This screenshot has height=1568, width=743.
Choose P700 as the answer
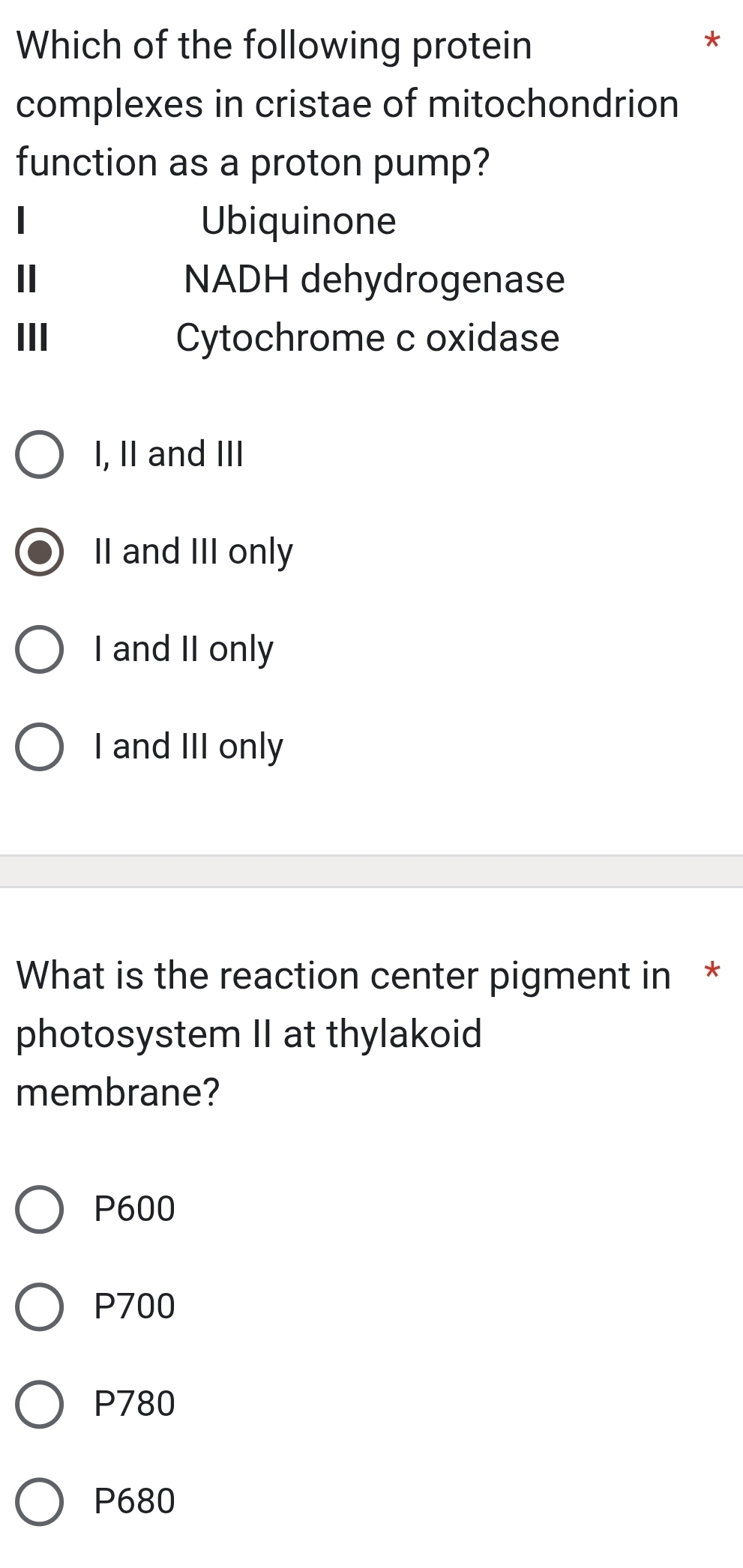pos(39,1306)
